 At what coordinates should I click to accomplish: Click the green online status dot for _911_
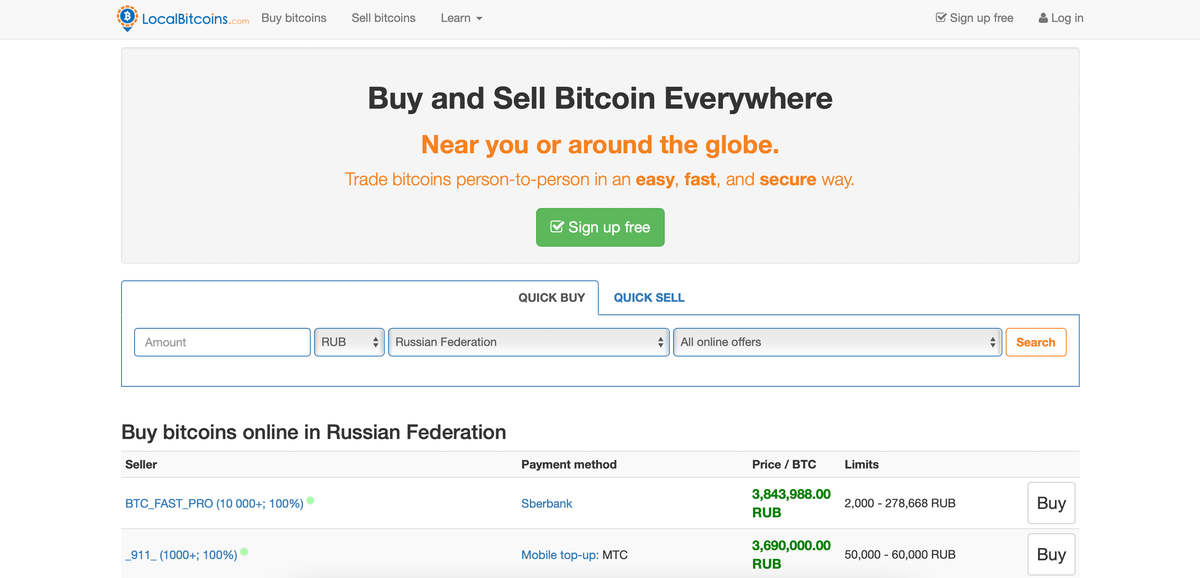click(x=245, y=551)
